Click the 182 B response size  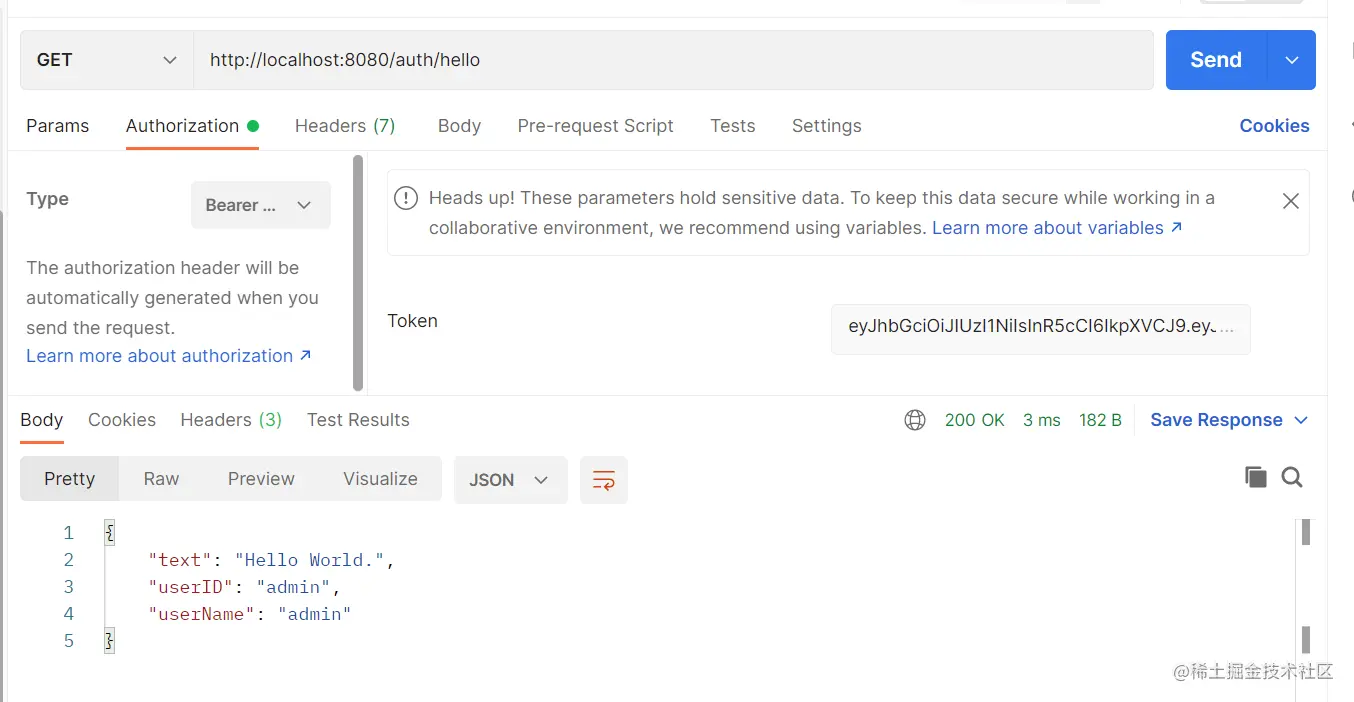click(x=1100, y=420)
